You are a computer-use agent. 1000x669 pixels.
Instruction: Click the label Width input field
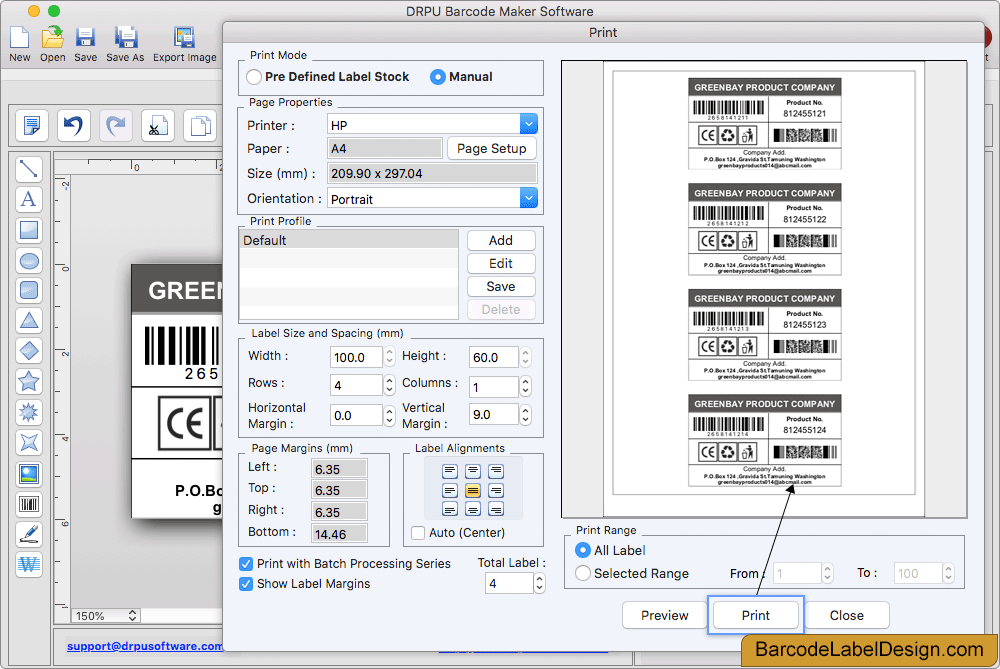(x=356, y=357)
